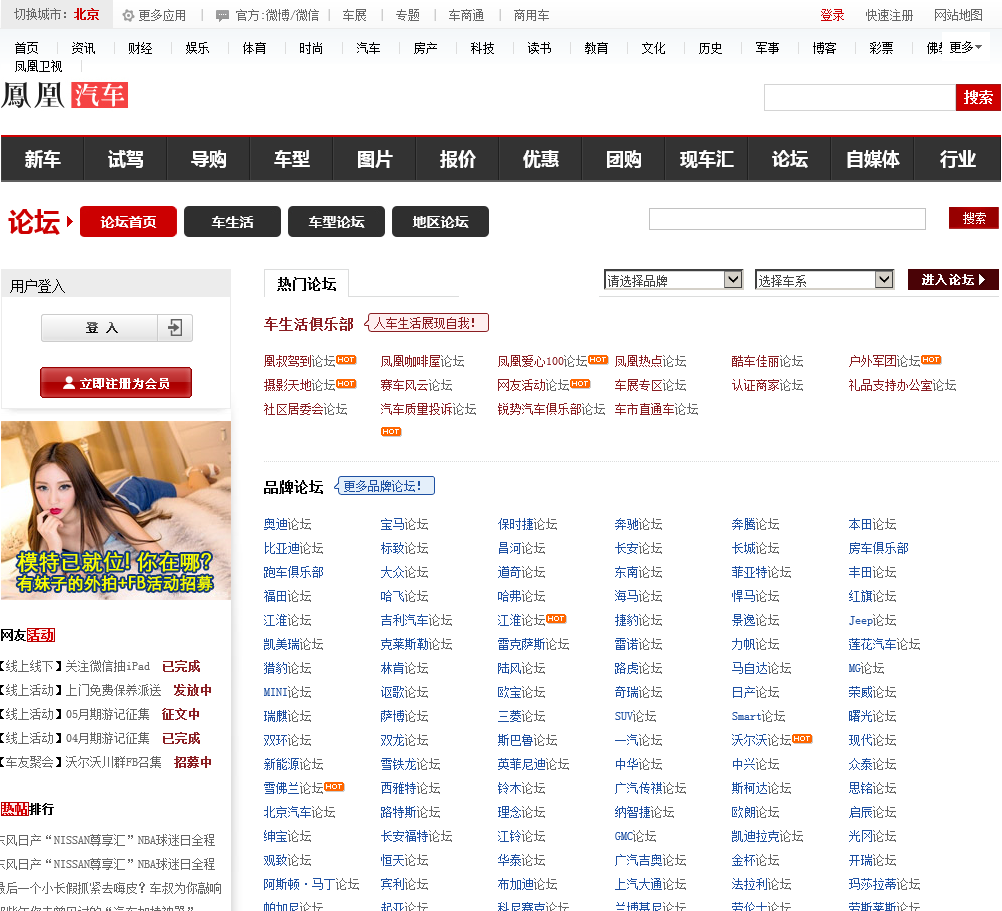
Task: Open the 雷克萨斯论坛 link
Action: [x=533, y=644]
